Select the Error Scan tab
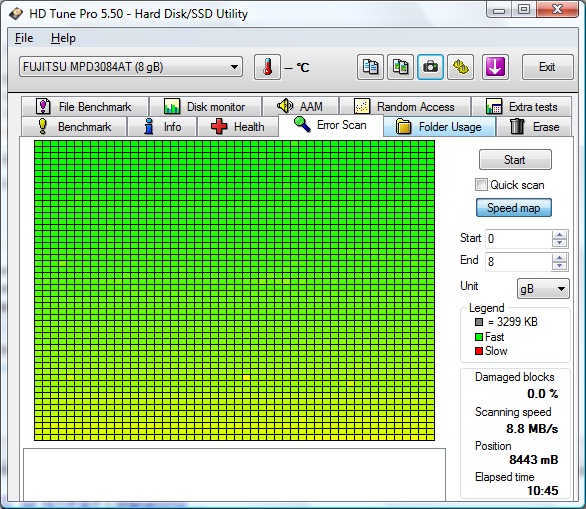 (x=331, y=125)
